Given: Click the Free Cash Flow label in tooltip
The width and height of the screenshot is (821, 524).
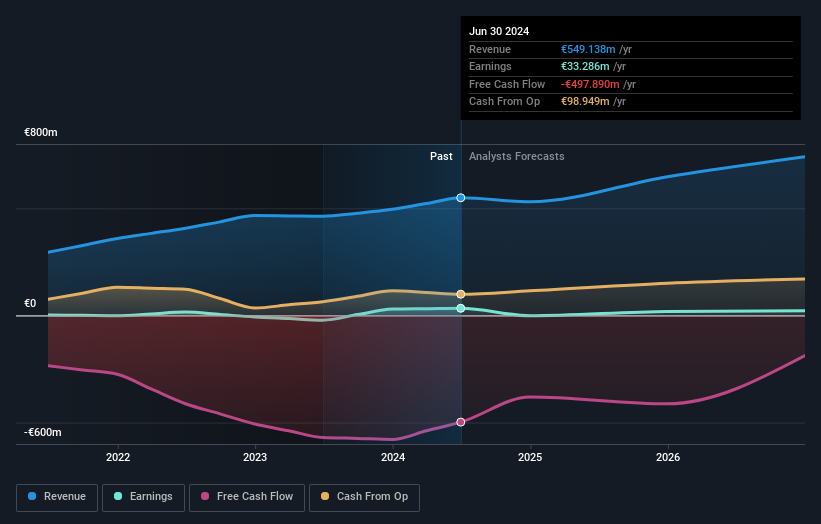Looking at the screenshot, I should click(x=507, y=84).
